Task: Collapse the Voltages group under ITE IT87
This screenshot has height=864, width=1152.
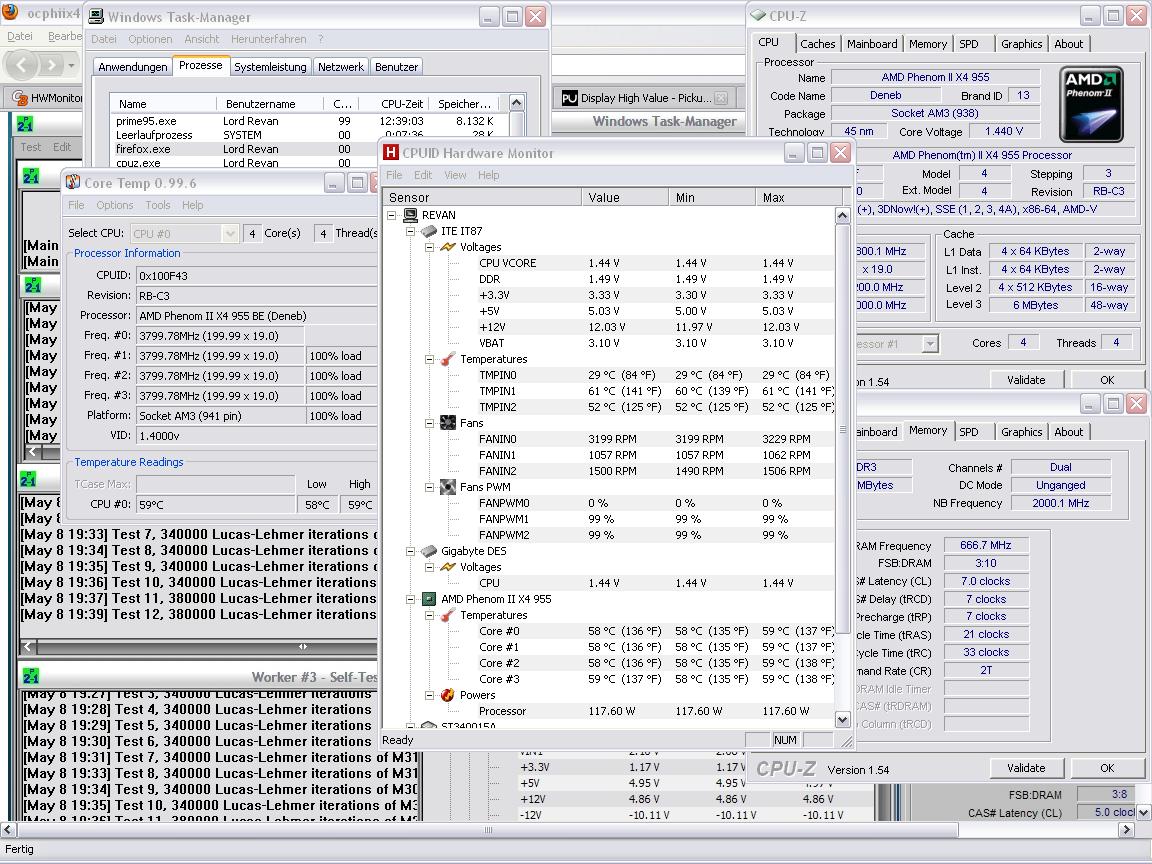Action: (x=430, y=248)
